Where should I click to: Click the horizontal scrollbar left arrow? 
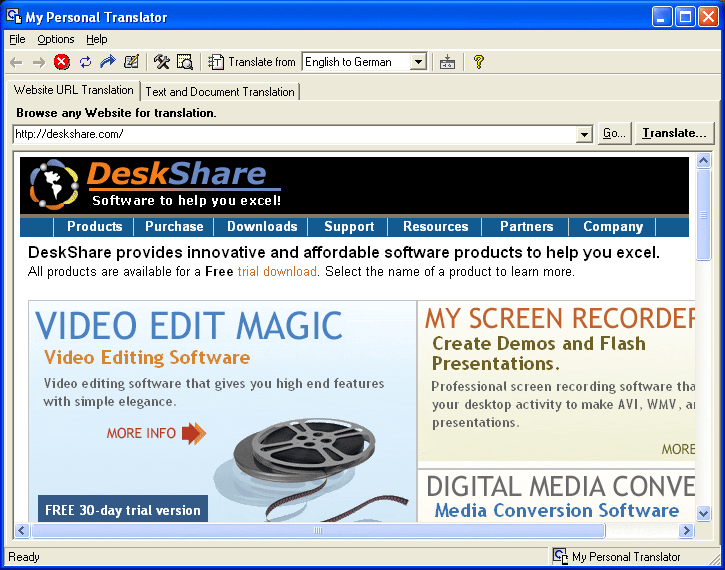22,530
